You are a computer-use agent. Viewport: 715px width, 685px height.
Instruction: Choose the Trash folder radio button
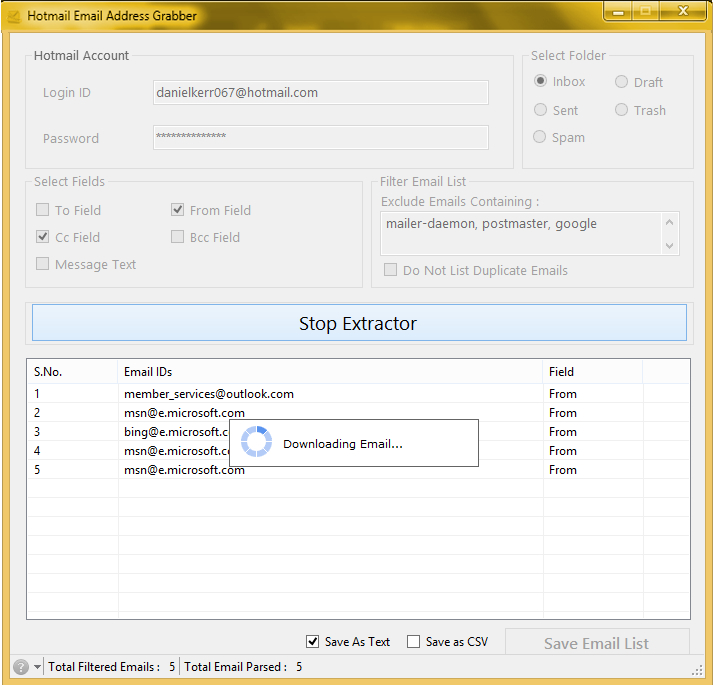[x=622, y=110]
